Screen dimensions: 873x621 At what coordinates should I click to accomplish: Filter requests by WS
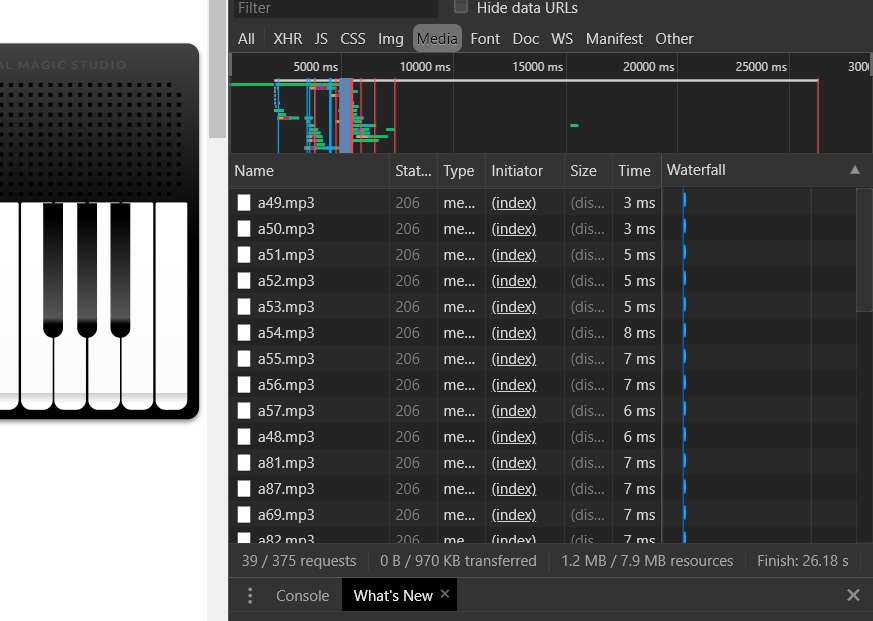coord(562,38)
